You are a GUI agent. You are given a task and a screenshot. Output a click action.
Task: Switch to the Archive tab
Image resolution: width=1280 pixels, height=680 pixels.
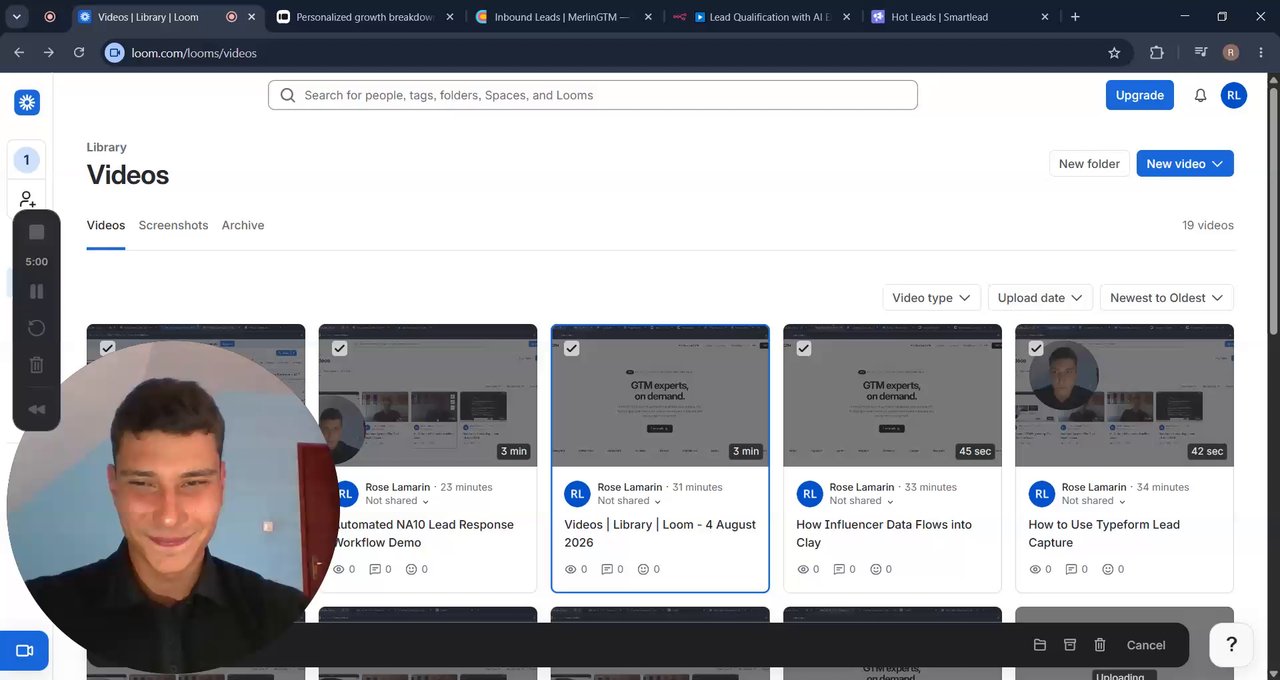coord(243,225)
